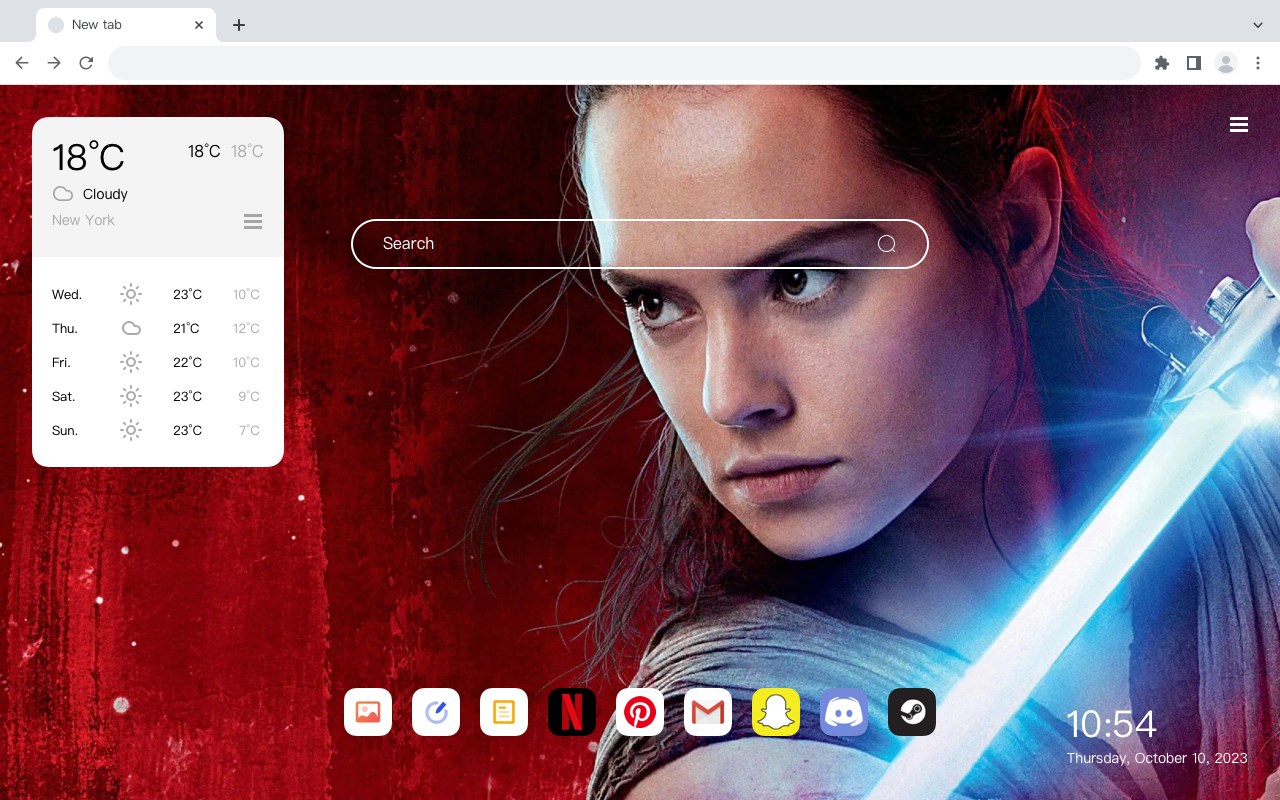Open the Steam shortcut
Screen dimensions: 1280x800
tap(912, 712)
